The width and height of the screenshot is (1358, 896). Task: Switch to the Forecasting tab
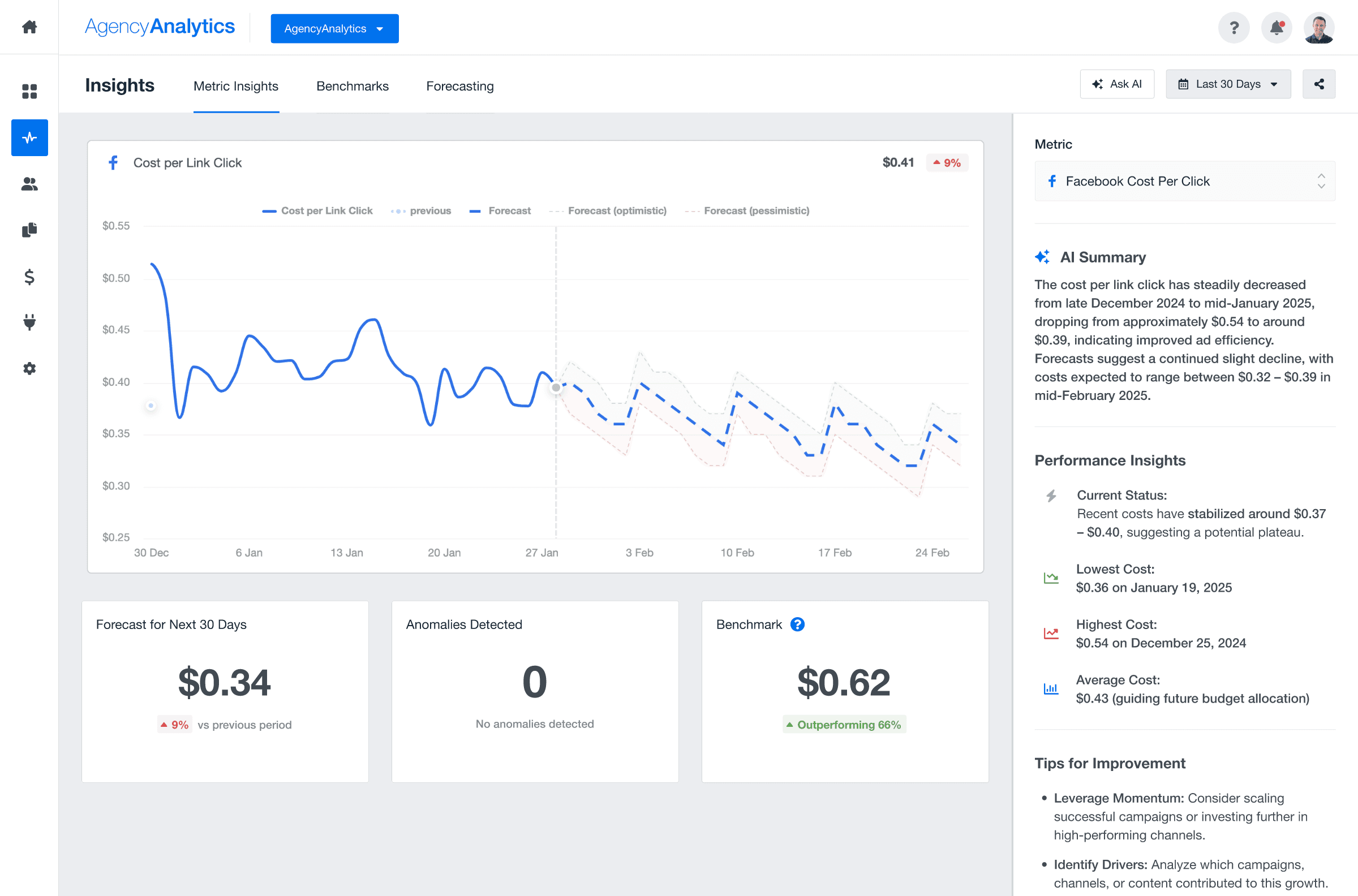[459, 87]
